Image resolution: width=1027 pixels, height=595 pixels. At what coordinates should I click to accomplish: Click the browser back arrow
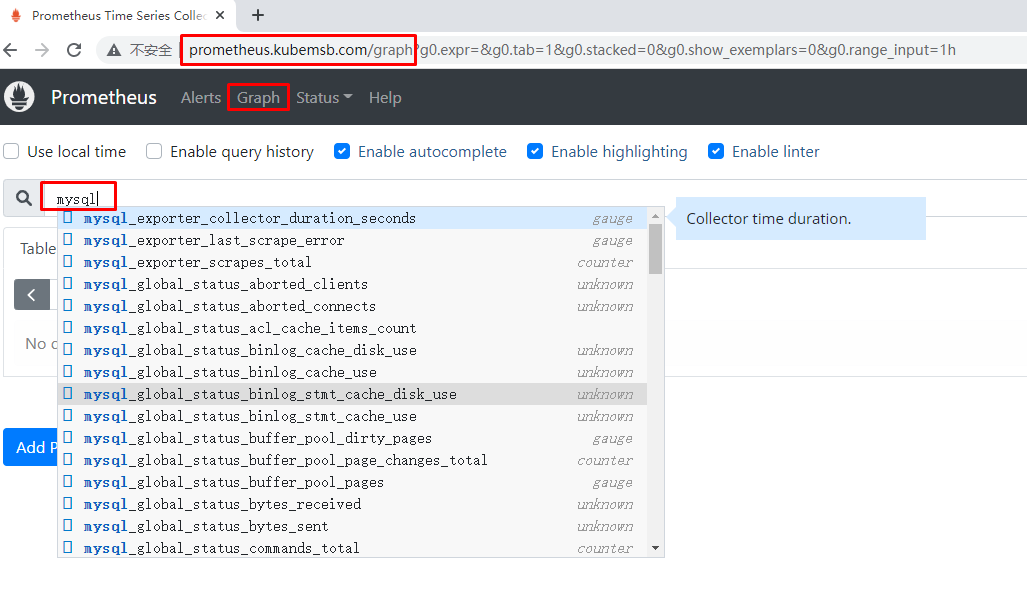pyautogui.click(x=10, y=50)
